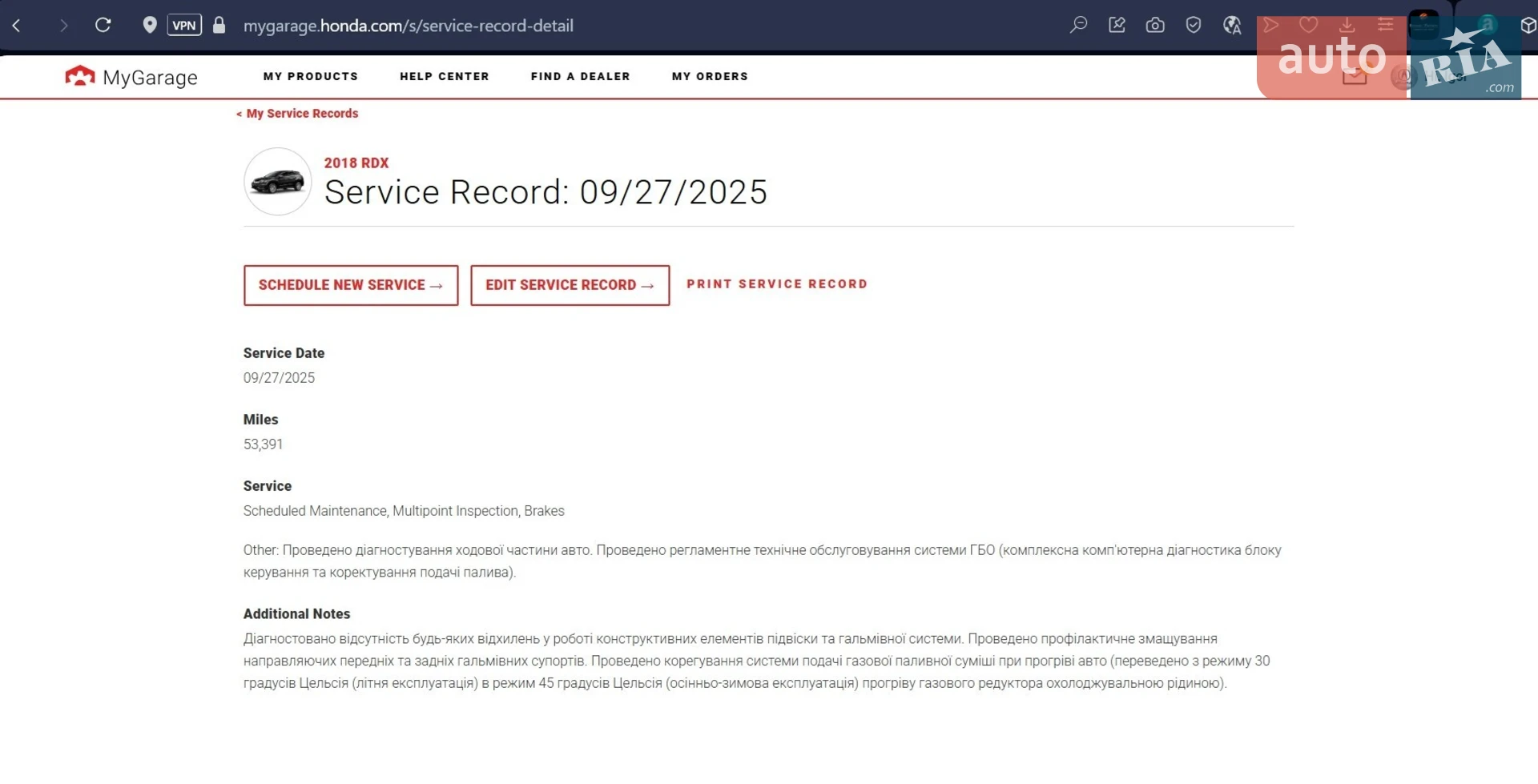Viewport: 1538px width, 784px height.
Task: Click the mileage value 53,391
Action: (263, 444)
